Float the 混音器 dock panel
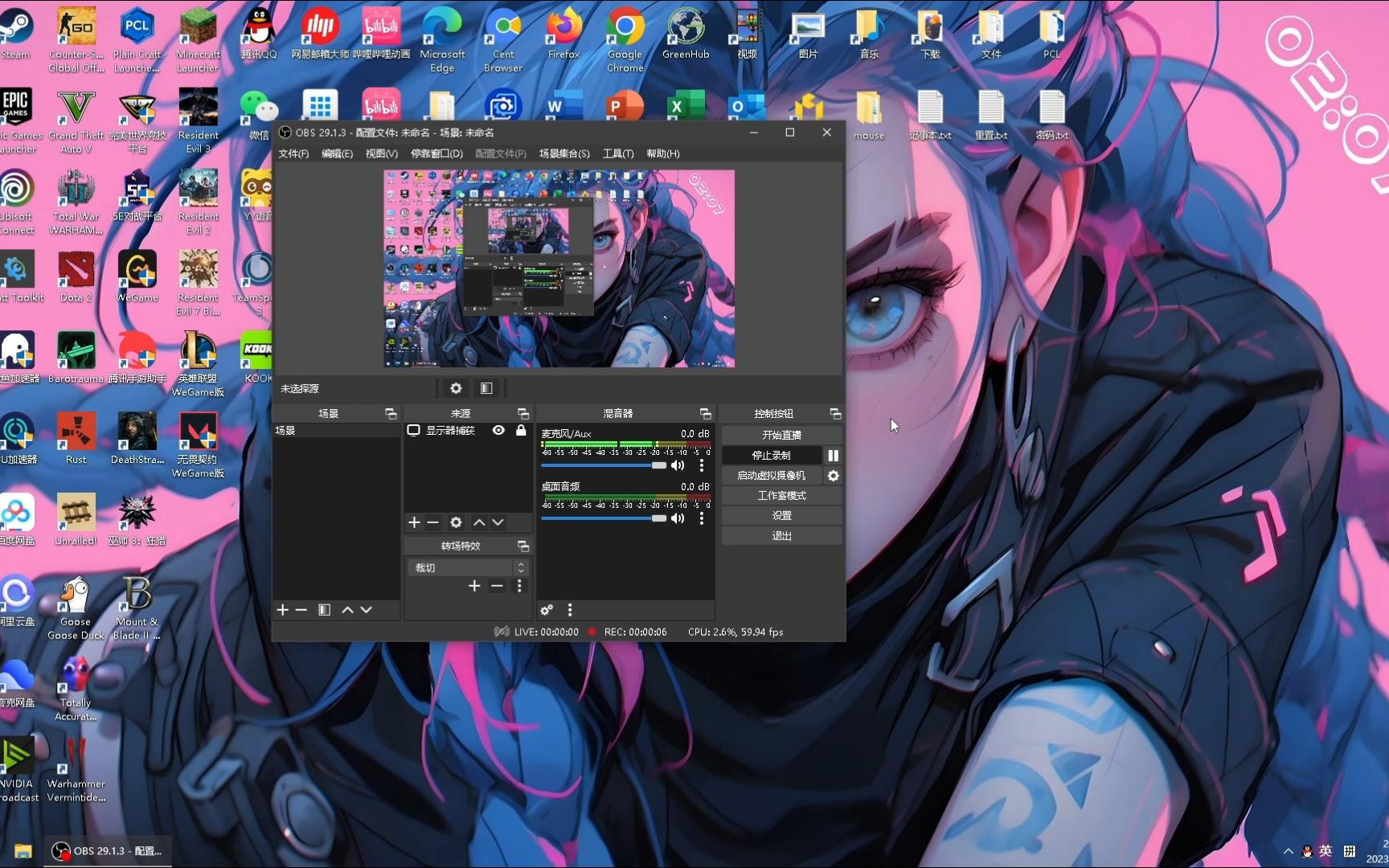This screenshot has width=1389, height=868. coord(705,413)
